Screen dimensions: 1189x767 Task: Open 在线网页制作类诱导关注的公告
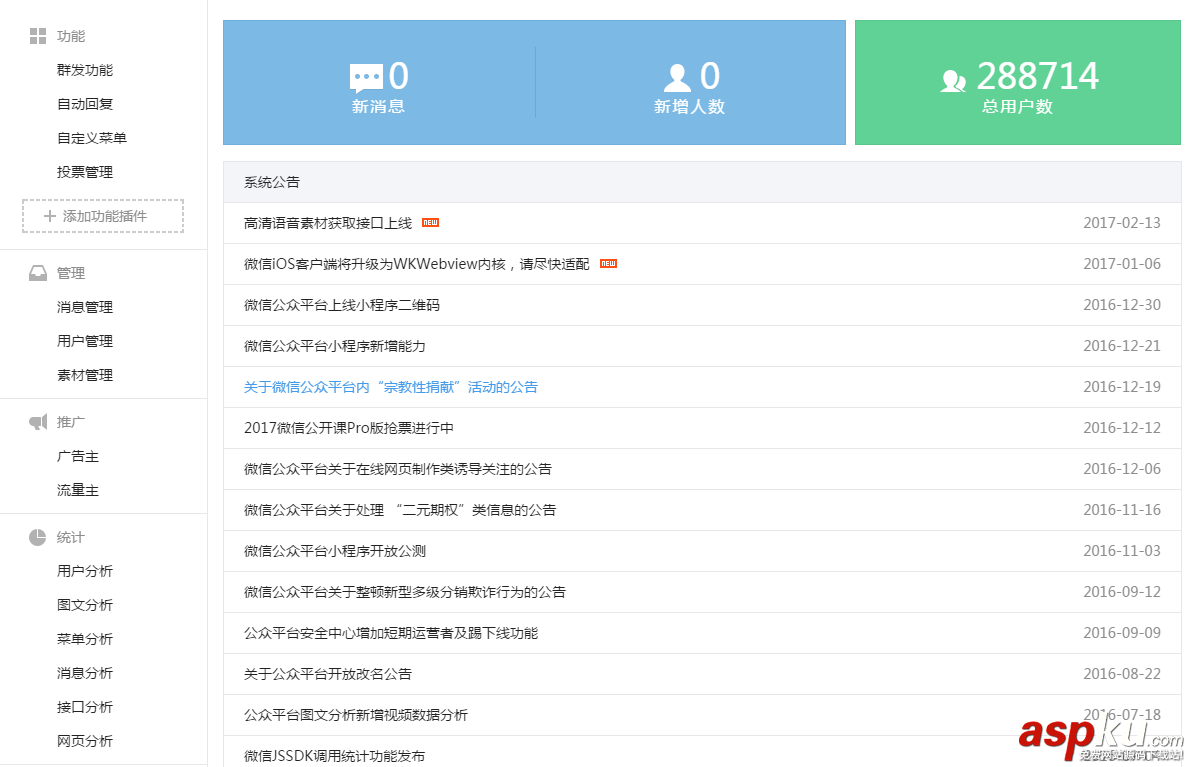pyautogui.click(x=397, y=469)
